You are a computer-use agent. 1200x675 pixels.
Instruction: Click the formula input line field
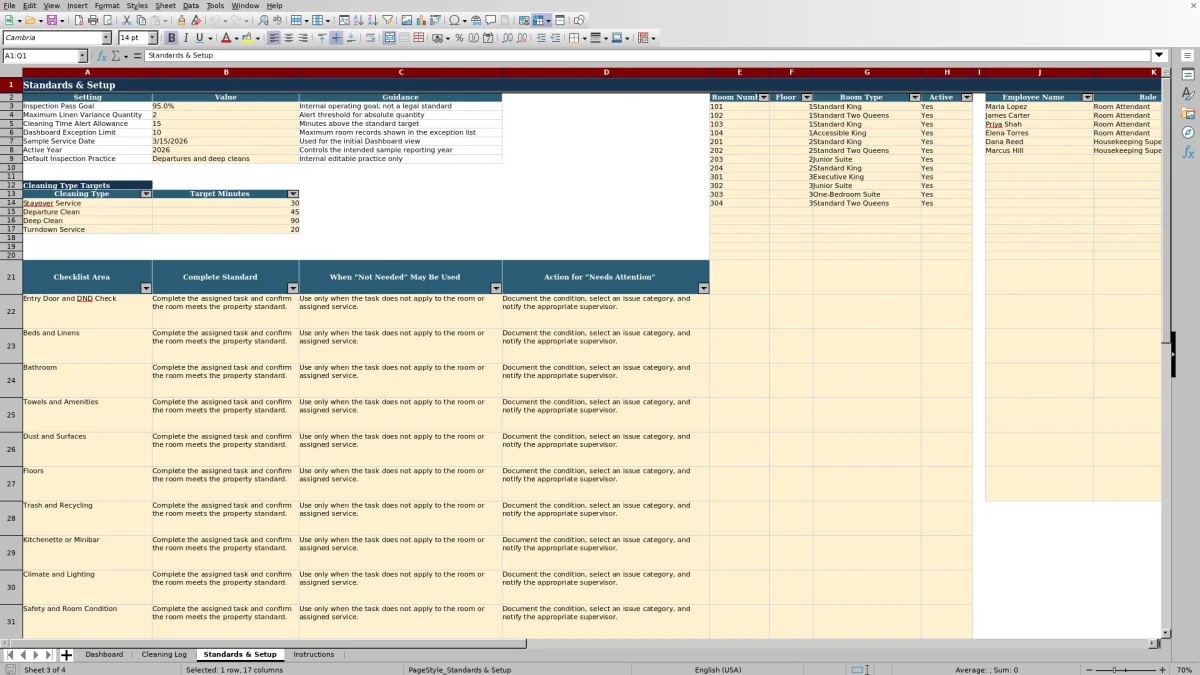pos(648,56)
